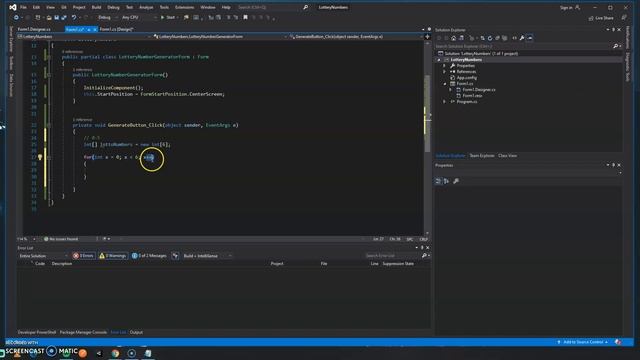640x360 pixels.
Task: Click the Description column header
Action: tap(62, 264)
